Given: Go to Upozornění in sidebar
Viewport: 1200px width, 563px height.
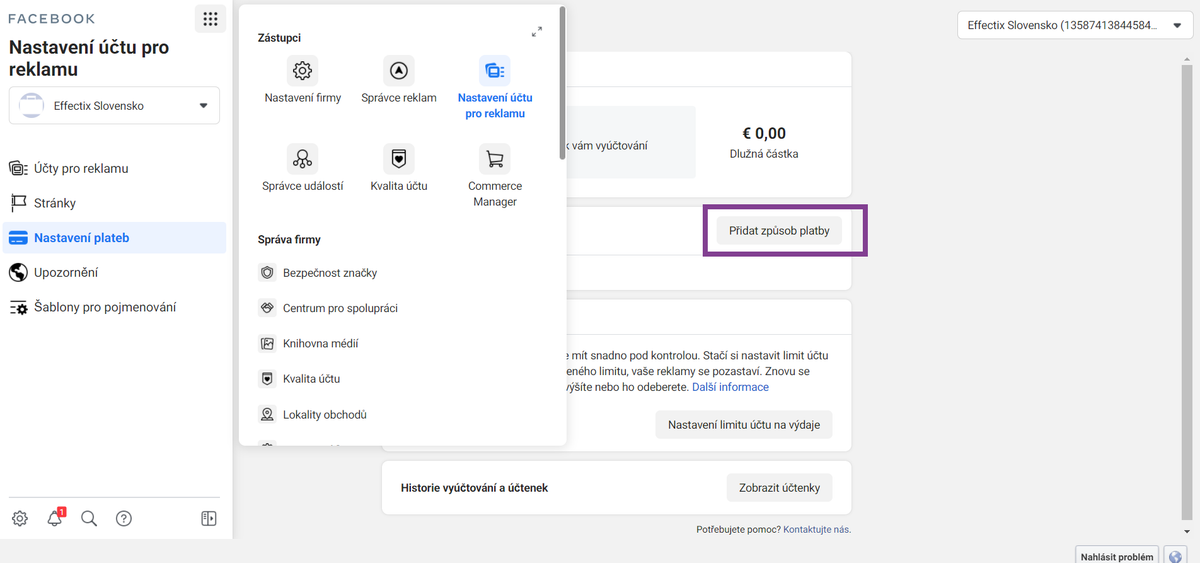Looking at the screenshot, I should tap(116, 272).
